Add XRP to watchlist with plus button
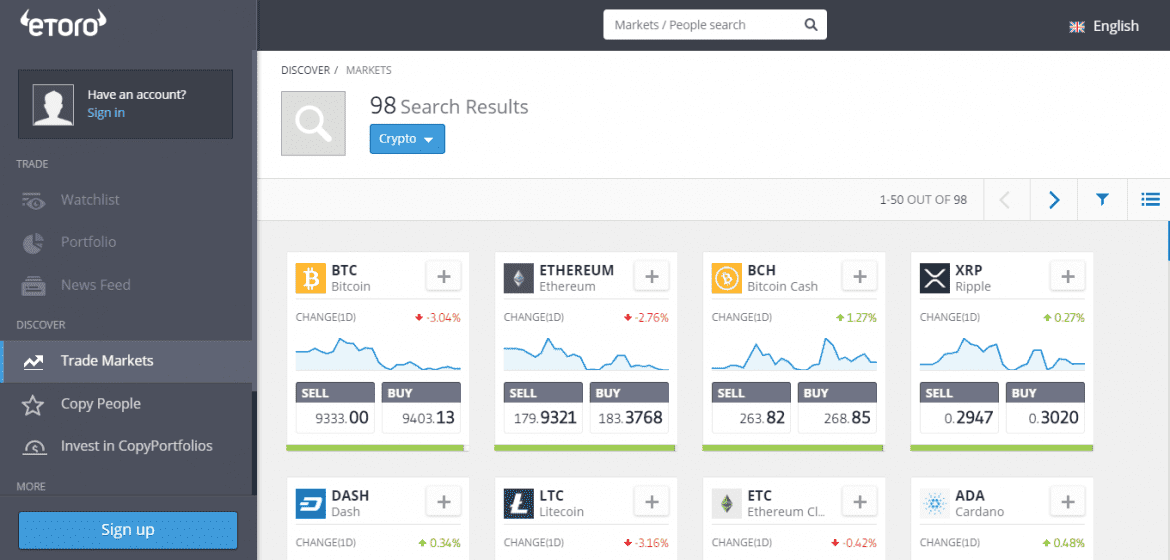Image resolution: width=1170 pixels, height=560 pixels. (1067, 277)
